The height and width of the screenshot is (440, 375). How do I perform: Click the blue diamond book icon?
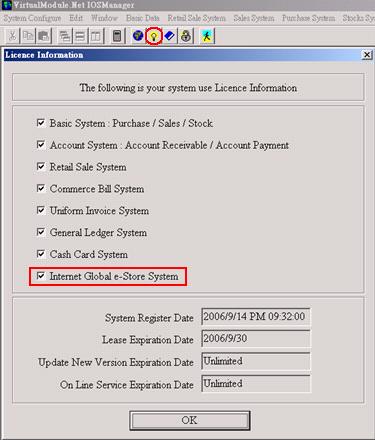(170, 36)
